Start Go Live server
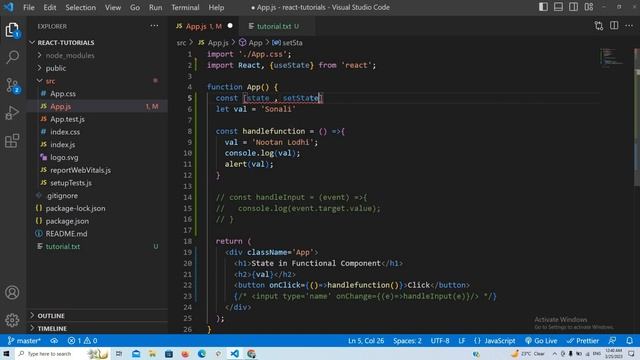This screenshot has height=360, width=640. point(541,341)
